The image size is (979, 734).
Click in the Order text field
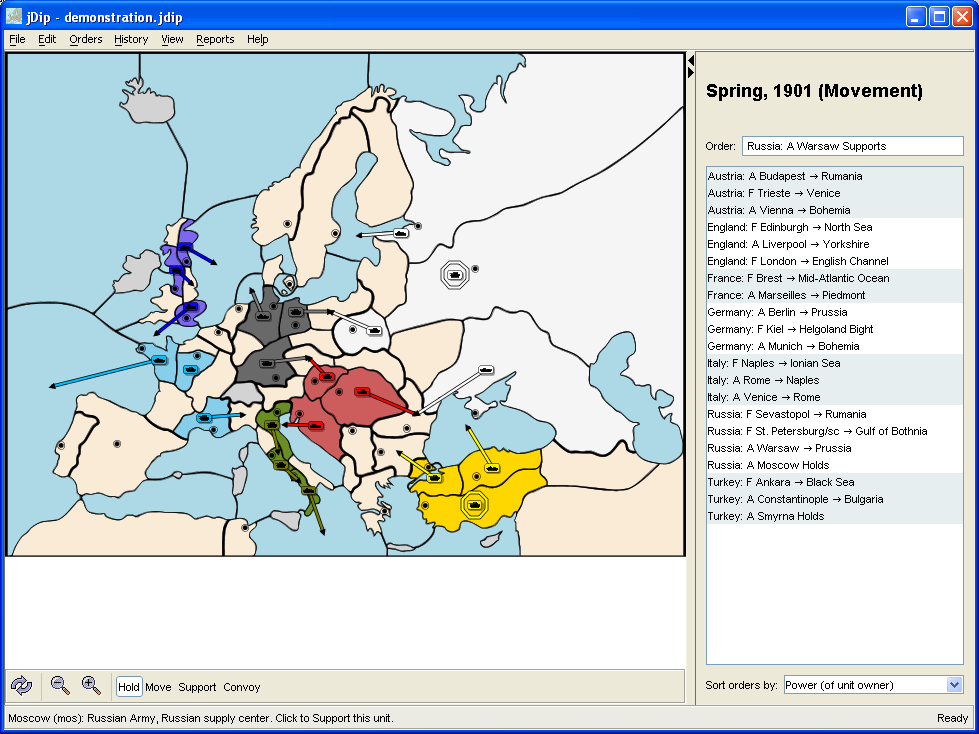coord(852,146)
